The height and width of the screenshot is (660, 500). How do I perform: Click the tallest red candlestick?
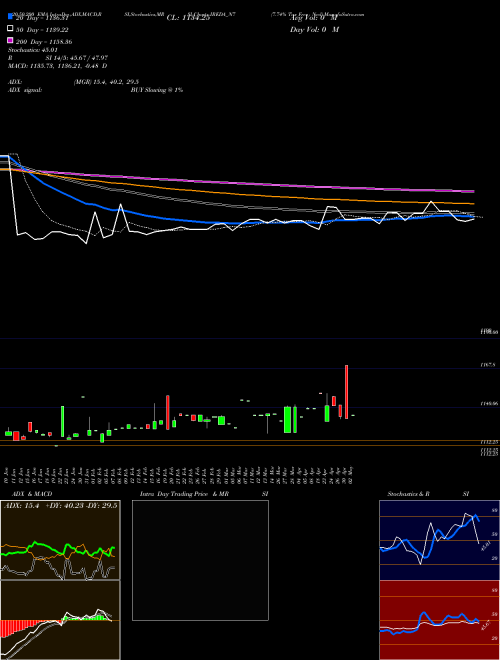(346, 392)
